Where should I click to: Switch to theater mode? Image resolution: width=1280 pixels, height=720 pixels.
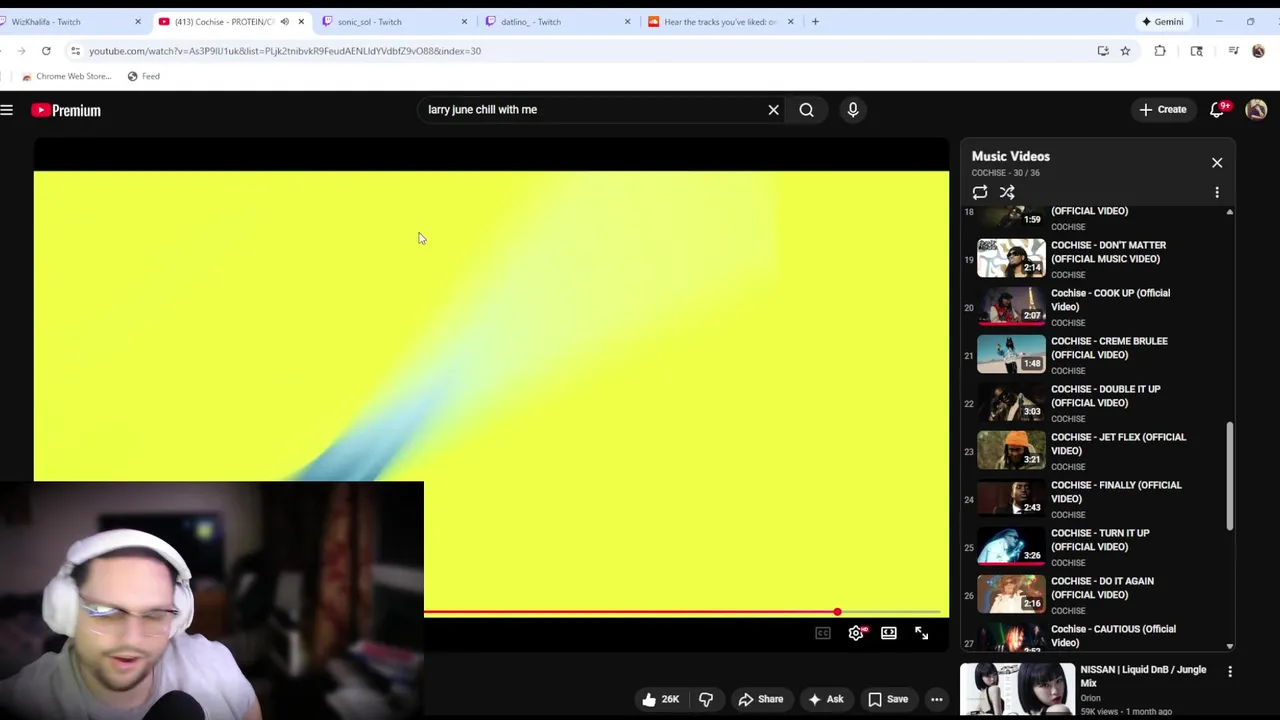point(889,633)
